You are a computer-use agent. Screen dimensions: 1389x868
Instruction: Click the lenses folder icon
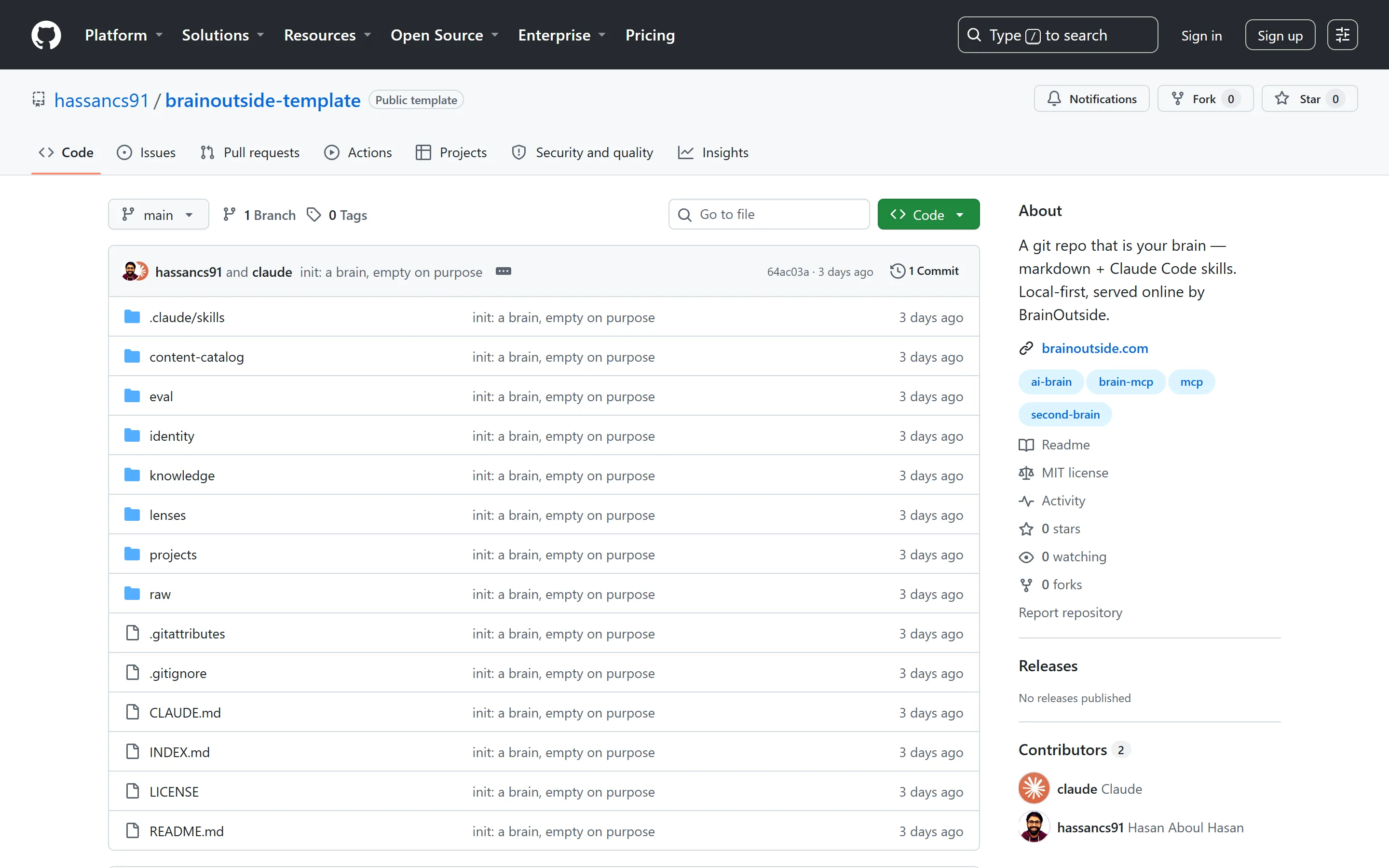pyautogui.click(x=132, y=515)
